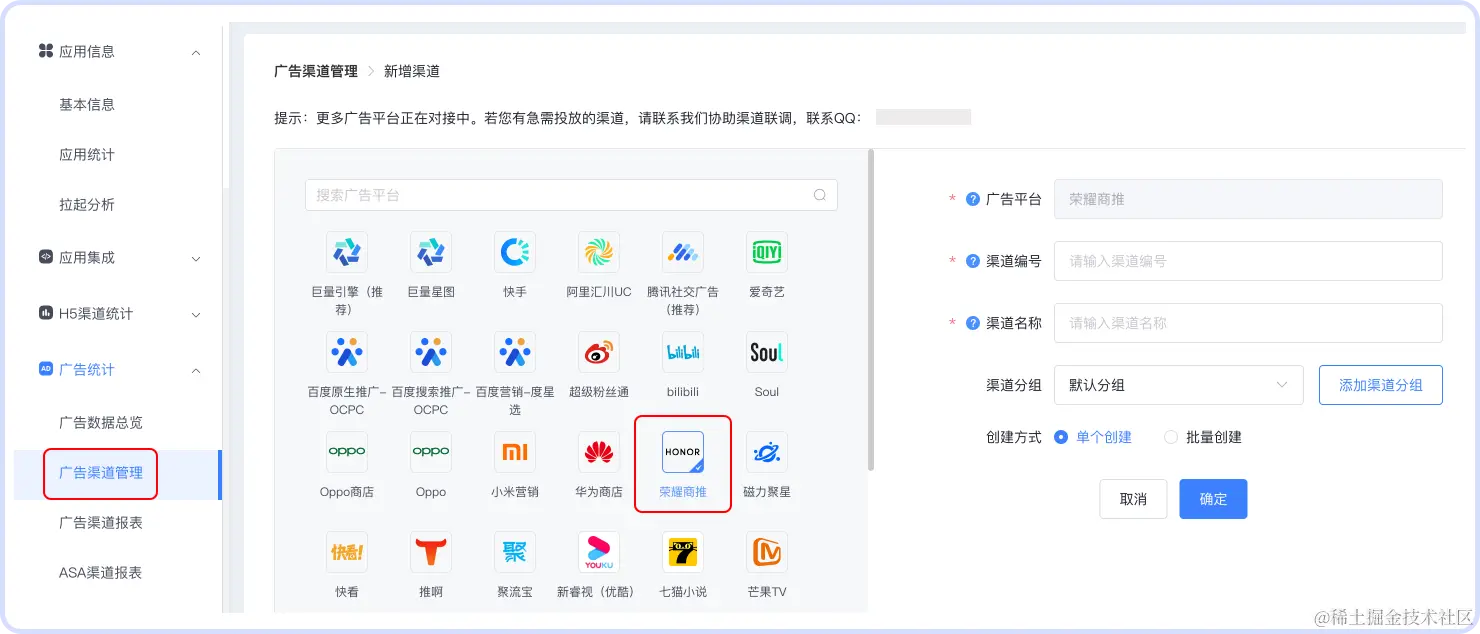Click the disabled 广告平台 荣耀商推 field

[x=1248, y=199]
